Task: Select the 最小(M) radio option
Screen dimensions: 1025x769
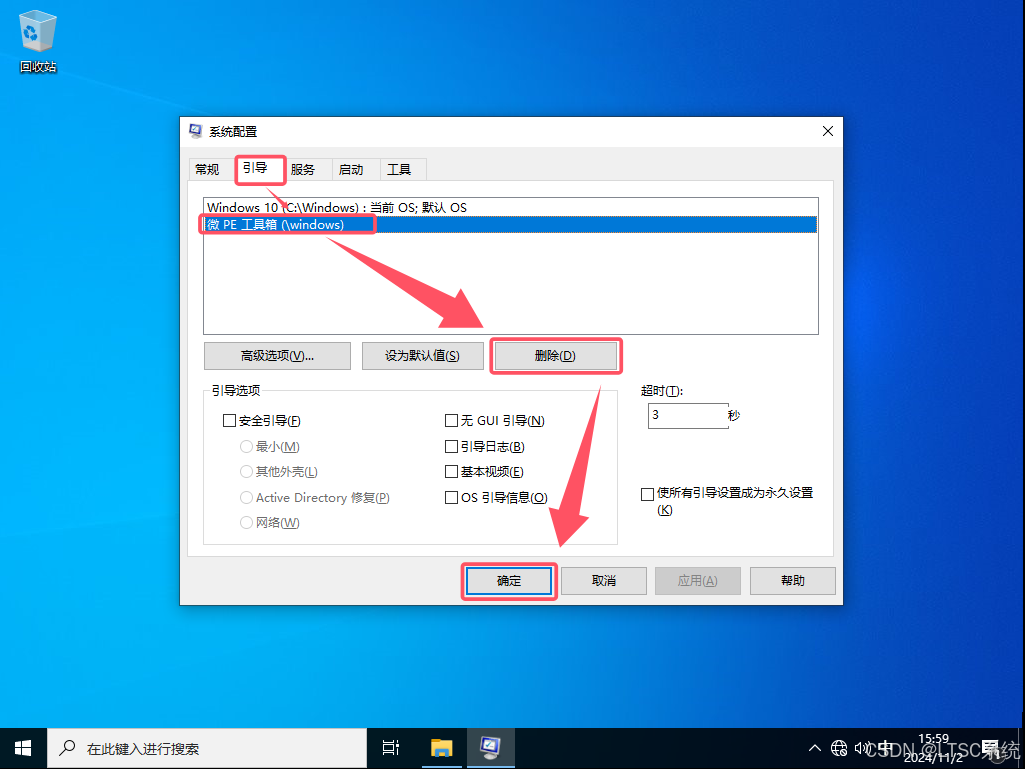Action: coord(246,447)
